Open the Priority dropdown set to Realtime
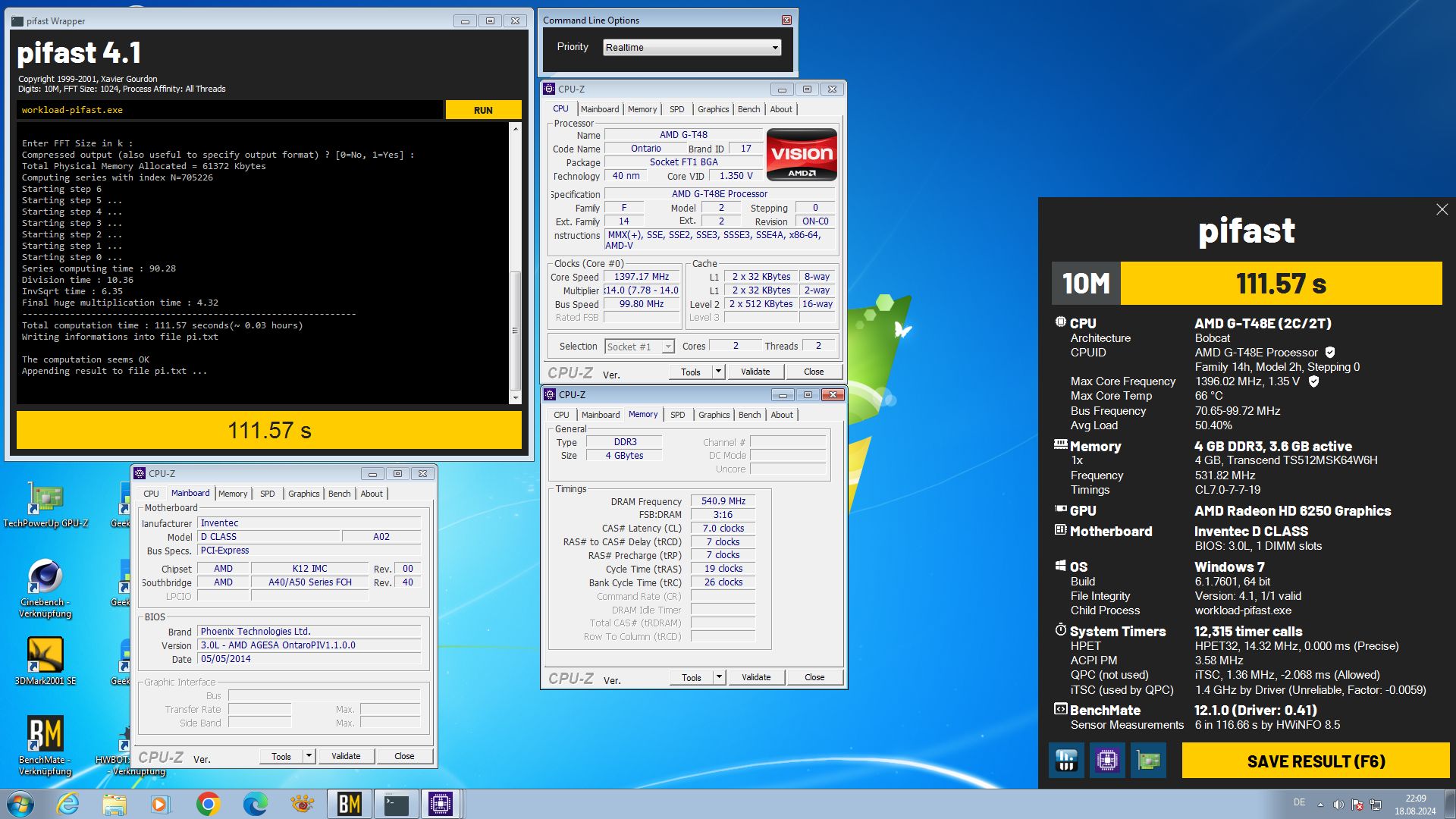 point(692,48)
